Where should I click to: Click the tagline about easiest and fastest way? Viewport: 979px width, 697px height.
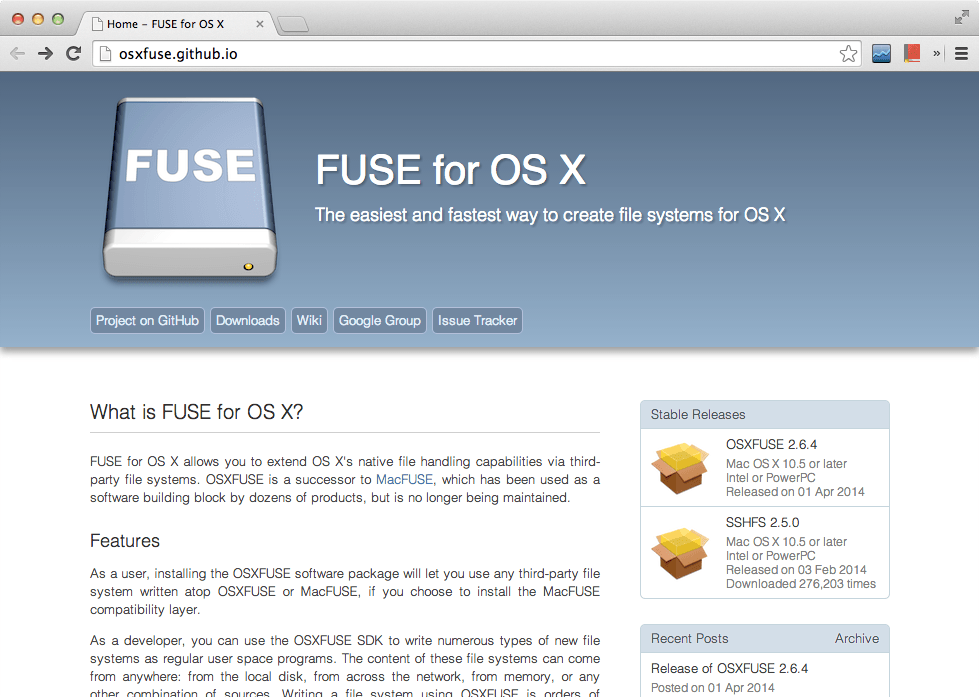[x=549, y=215]
